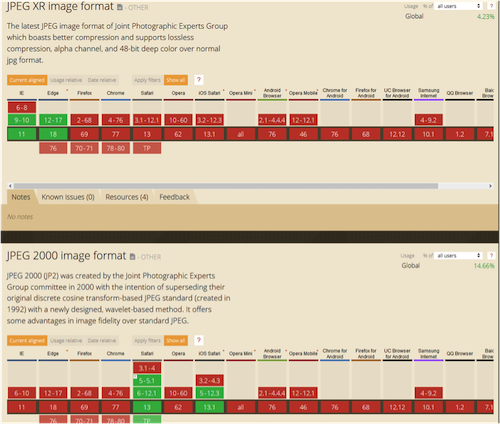Click the green Safari 13 cell for JPEG 2000
Image resolution: width=500 pixels, height=424 pixels.
147,407
